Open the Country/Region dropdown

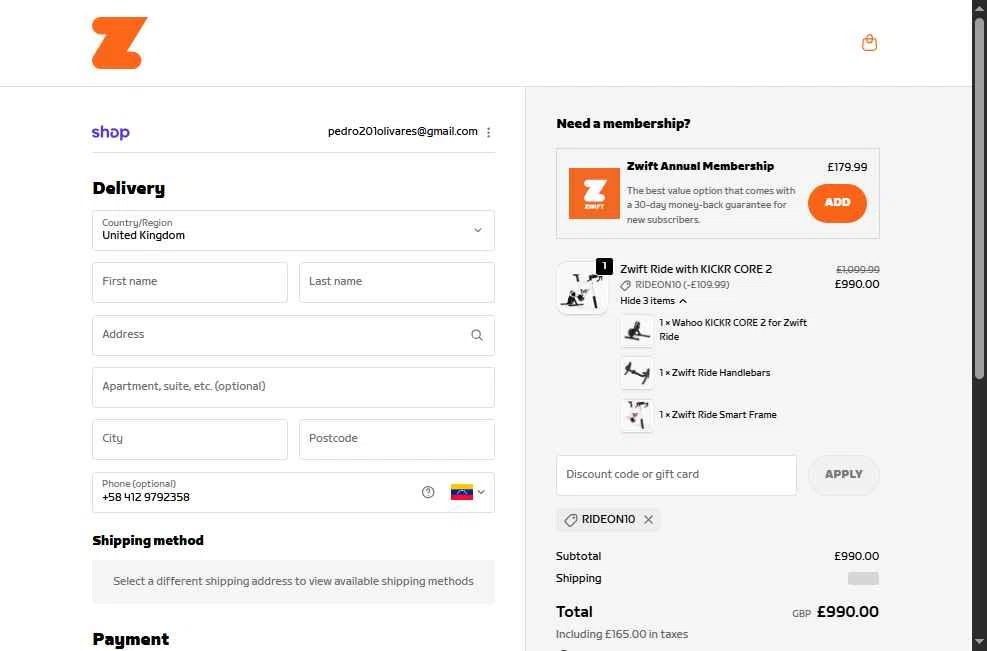click(x=293, y=230)
